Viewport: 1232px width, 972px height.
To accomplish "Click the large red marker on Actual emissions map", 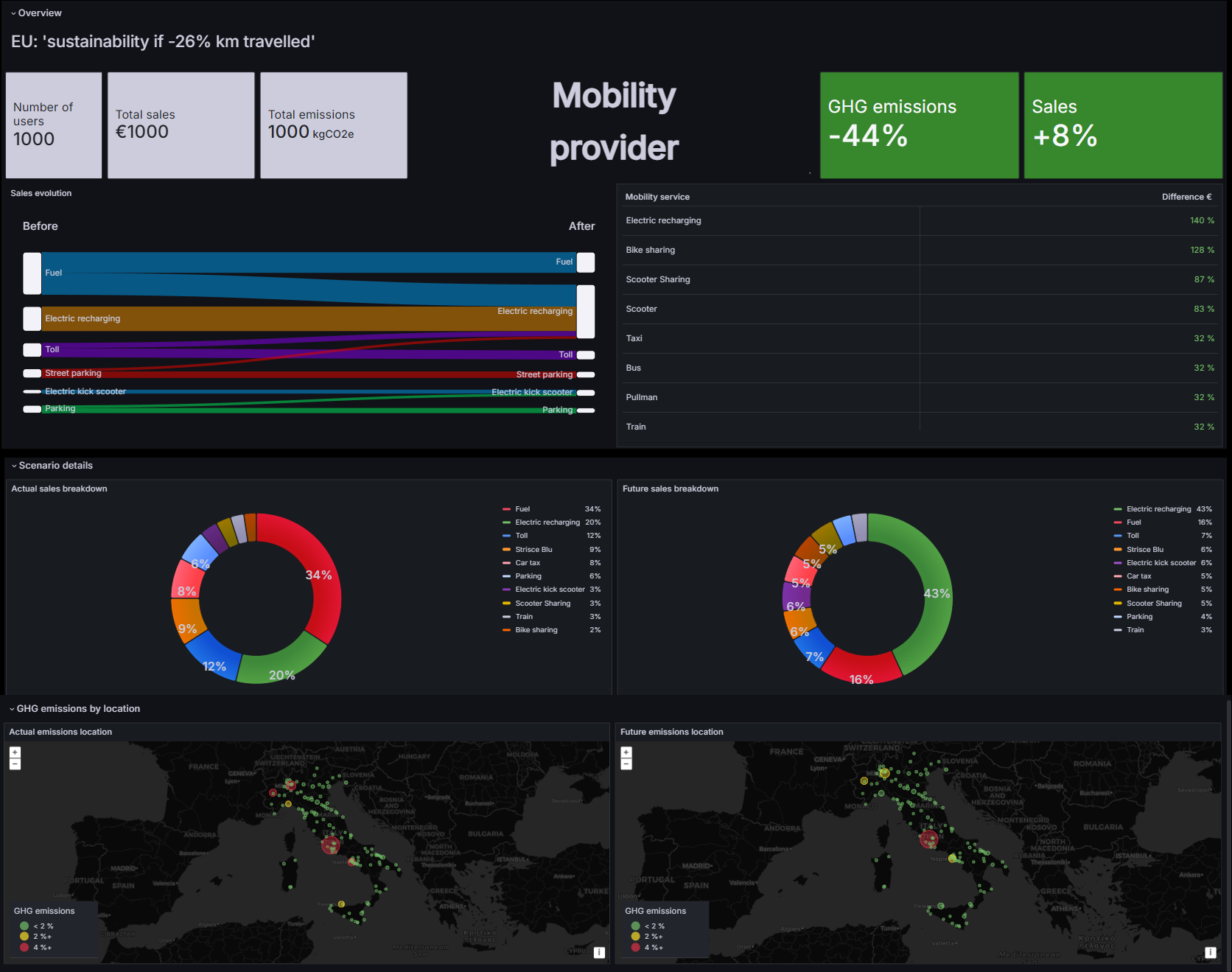I will click(331, 845).
